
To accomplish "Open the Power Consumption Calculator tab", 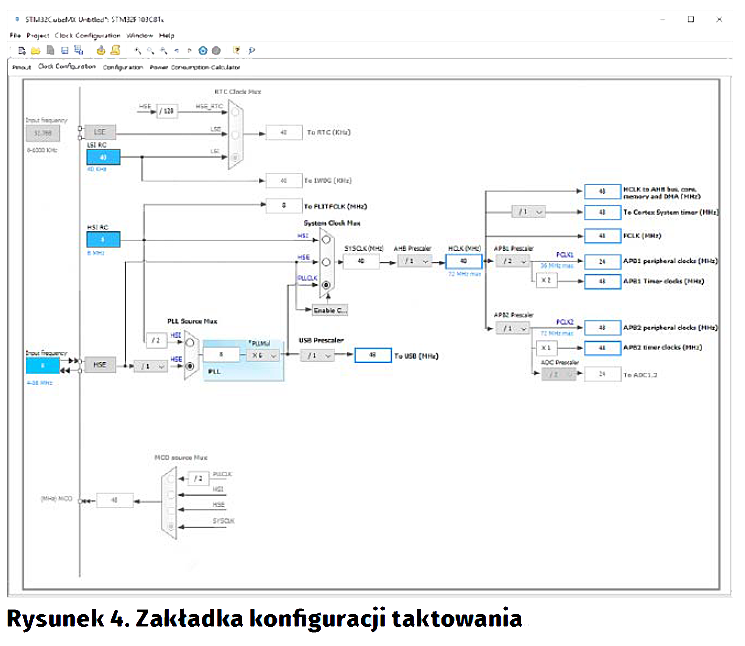I will click(195, 67).
